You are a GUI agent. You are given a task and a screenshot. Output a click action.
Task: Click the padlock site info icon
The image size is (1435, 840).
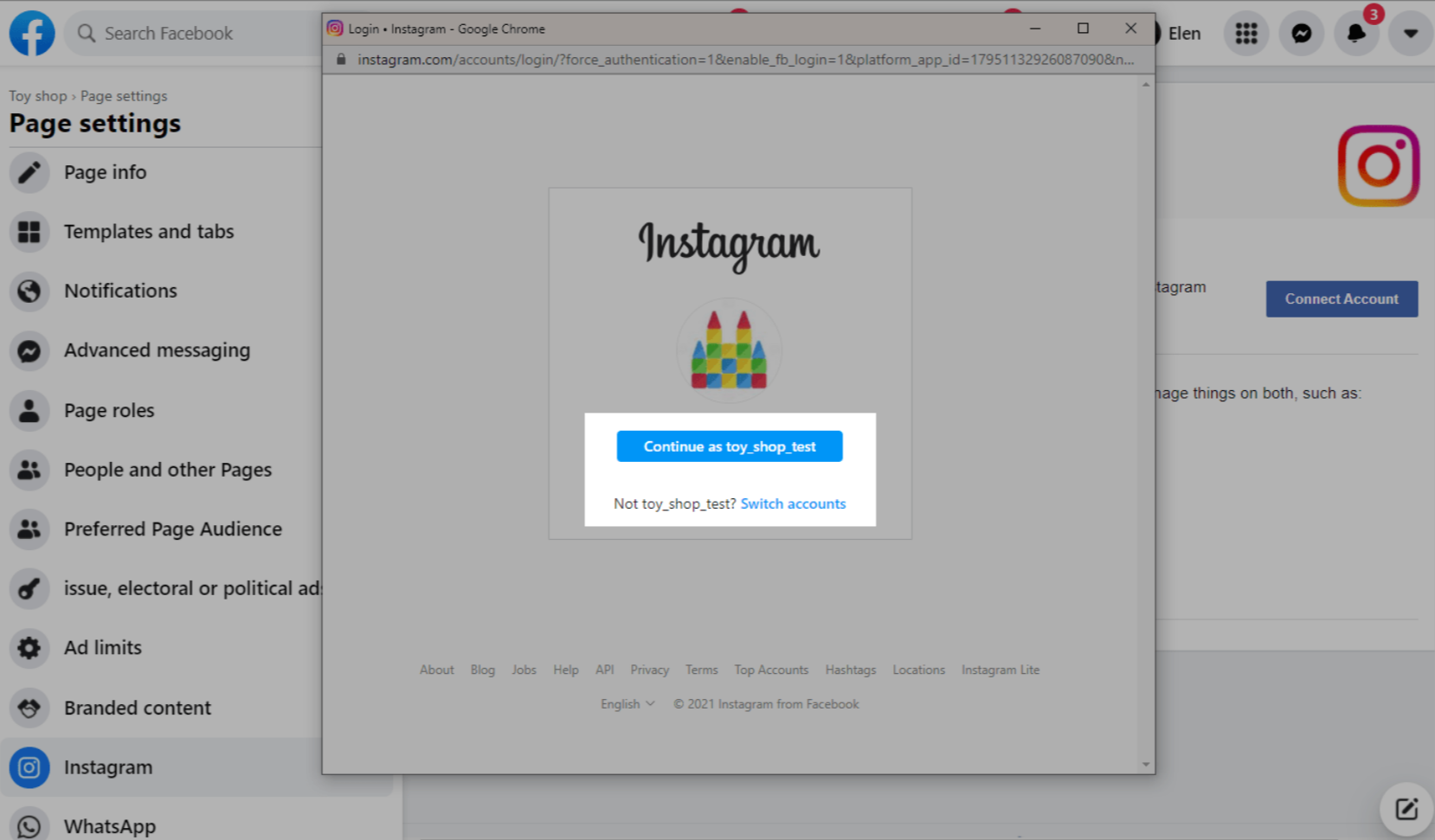[341, 60]
